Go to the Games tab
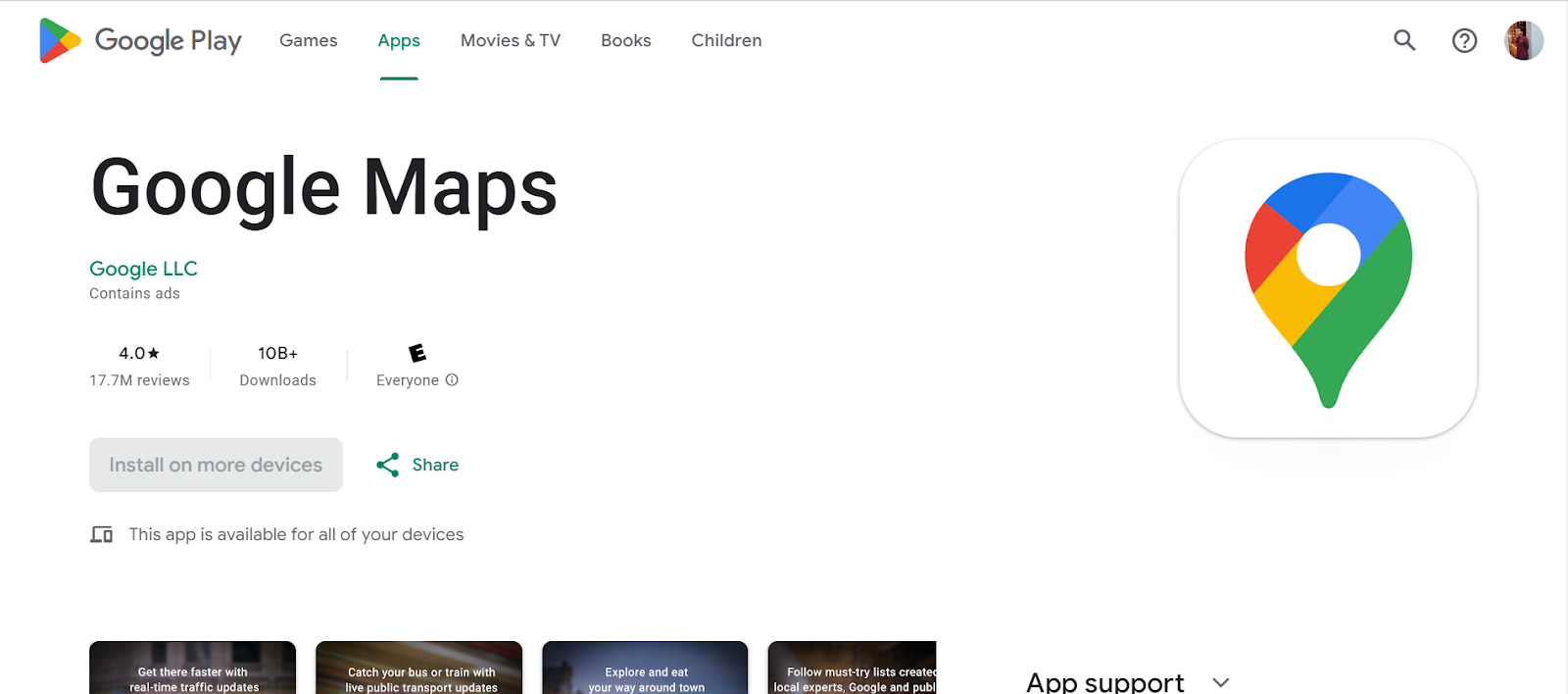1568x694 pixels. pyautogui.click(x=308, y=40)
